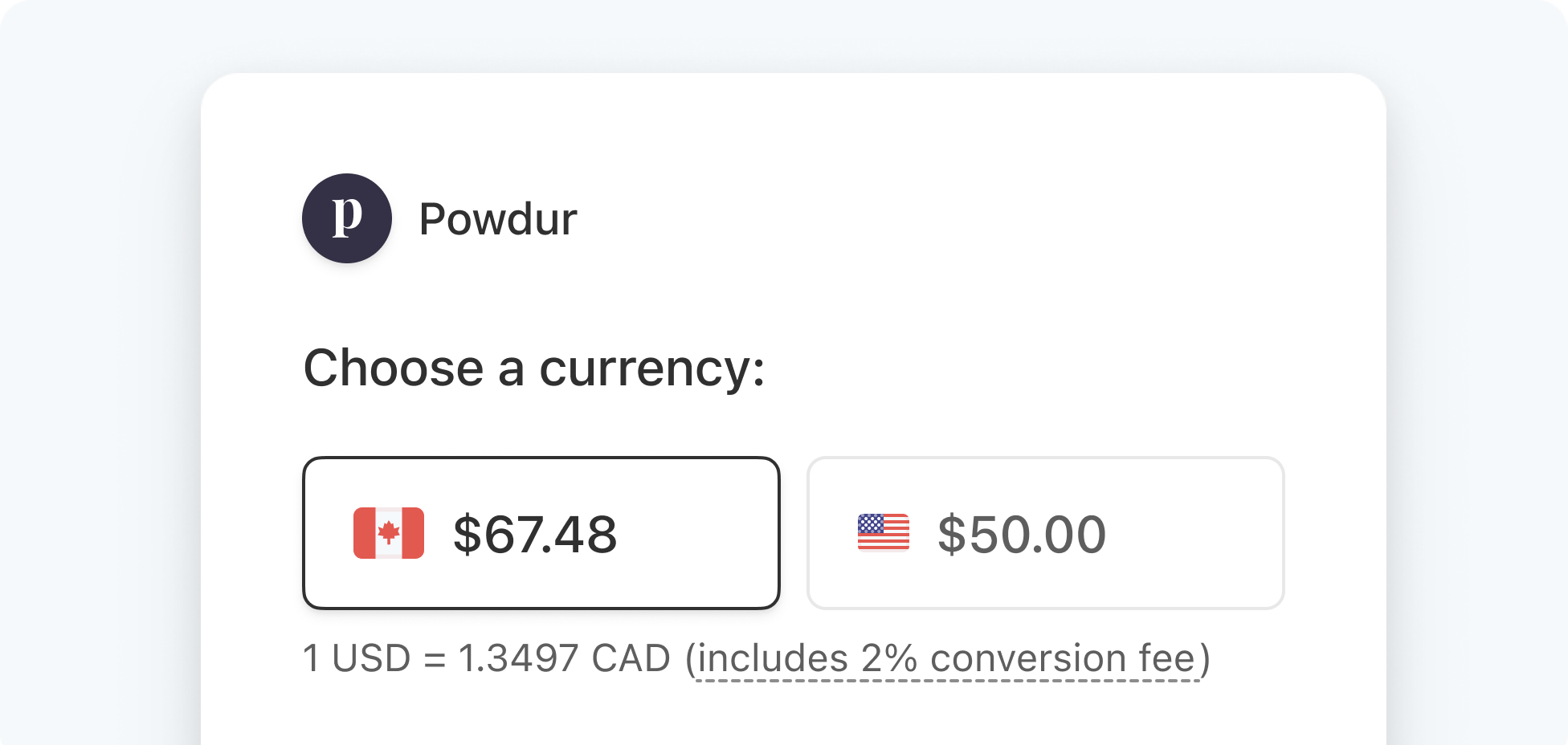Click the 'CAD' label in the exchange rate line
This screenshot has width=1568, height=745.
point(631,658)
